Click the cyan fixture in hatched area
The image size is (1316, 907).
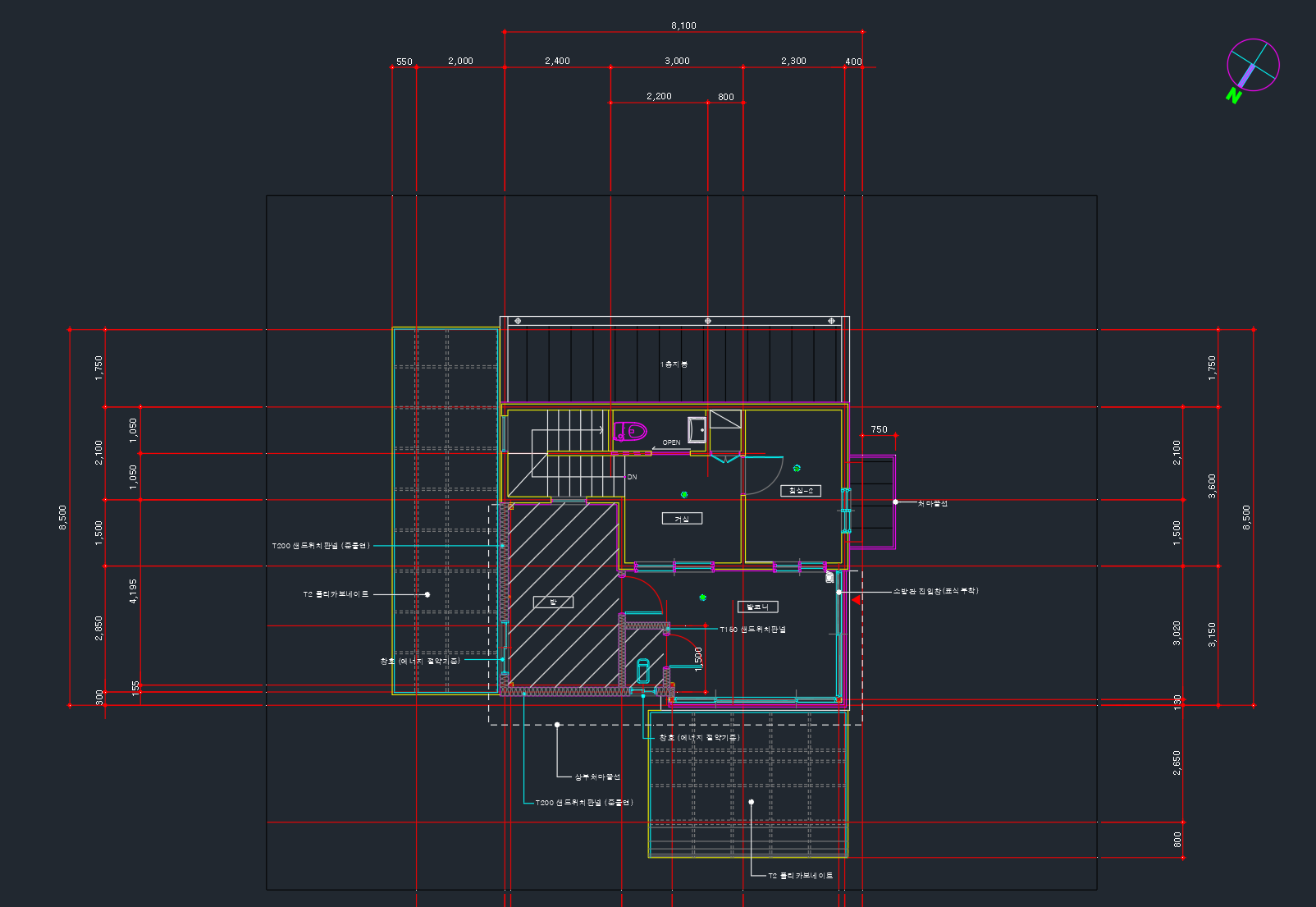click(x=643, y=671)
